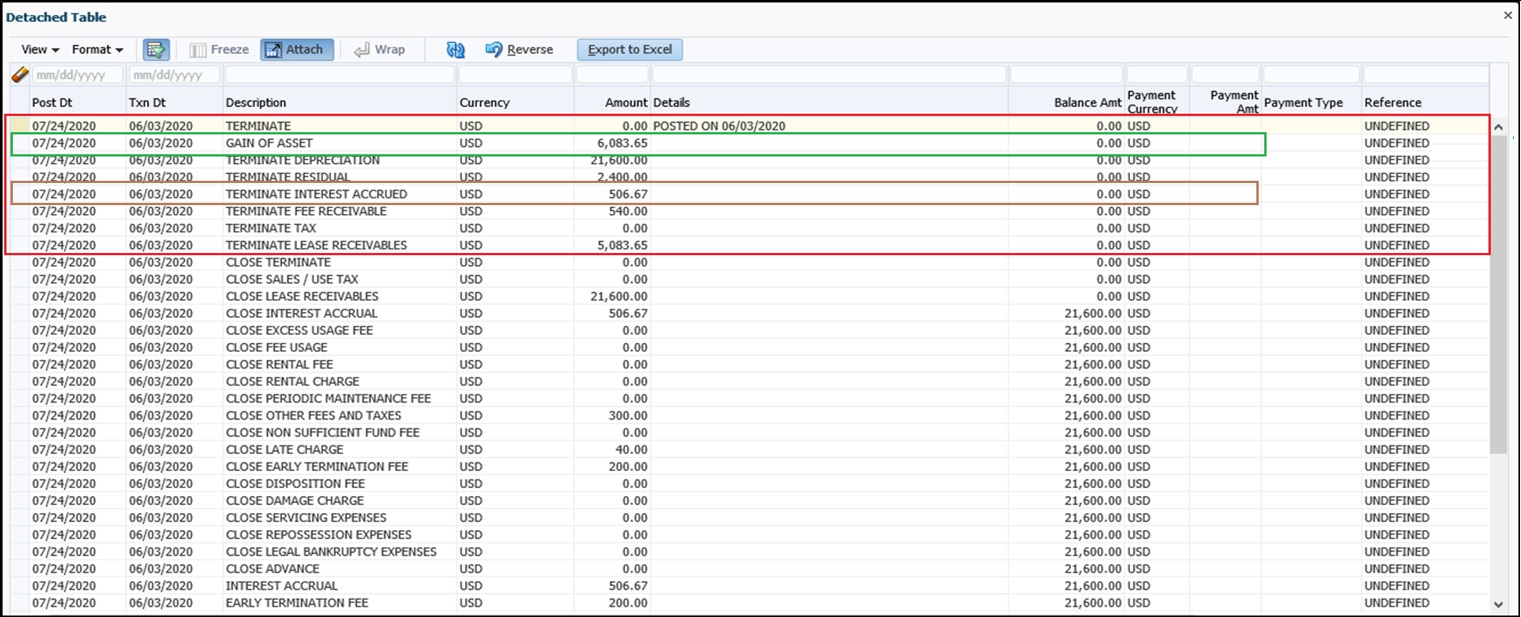Select the CLOSE TERMINATE row
The width and height of the screenshot is (1521, 617).
pos(749,262)
